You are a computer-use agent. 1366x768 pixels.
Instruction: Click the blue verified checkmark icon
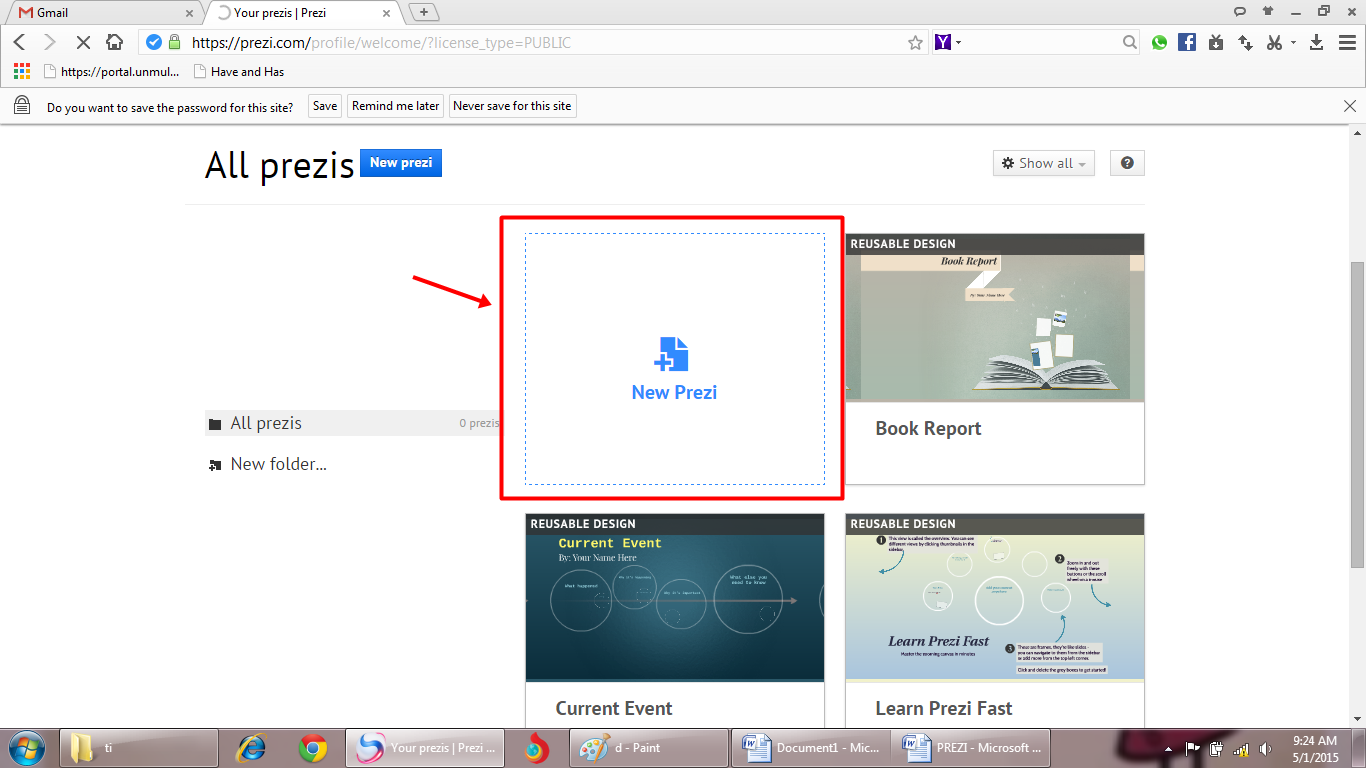154,42
